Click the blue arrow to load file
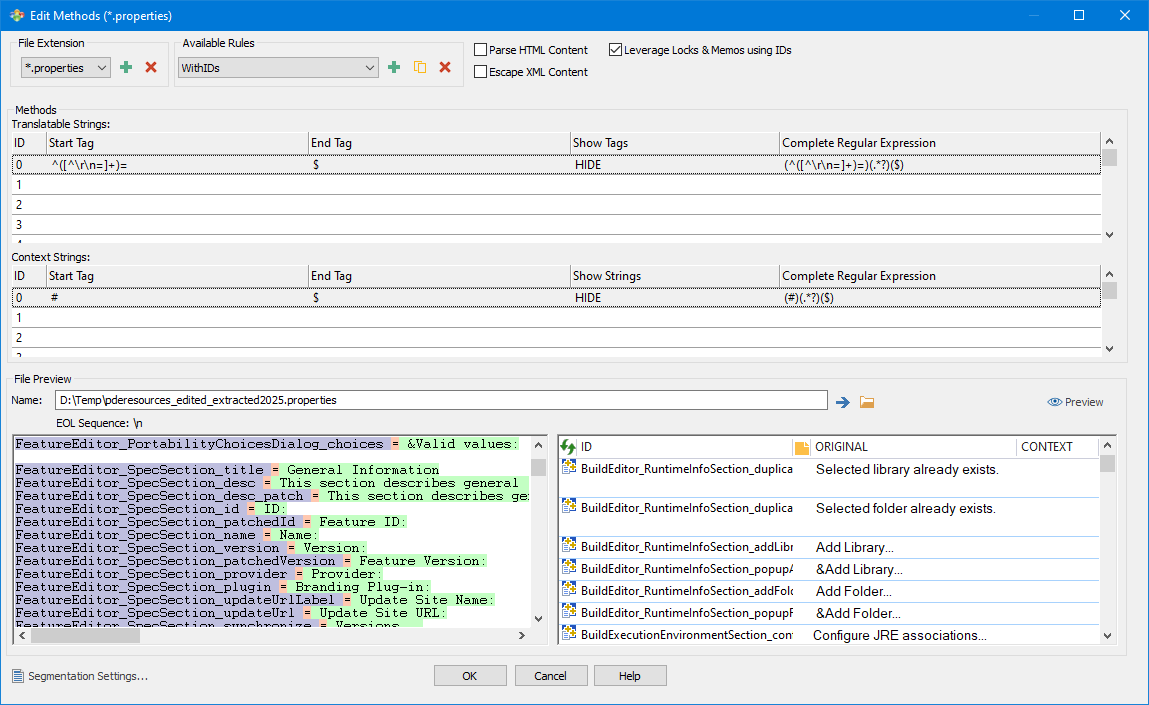This screenshot has width=1149, height=705. coord(843,401)
